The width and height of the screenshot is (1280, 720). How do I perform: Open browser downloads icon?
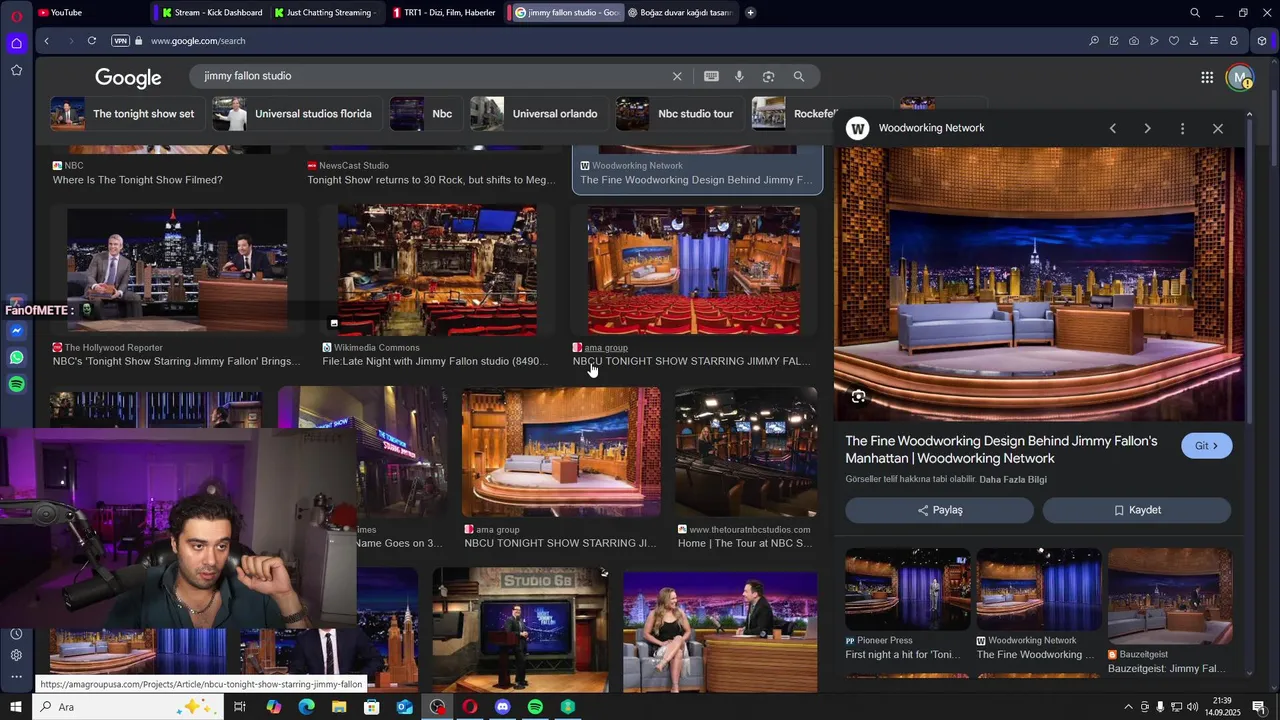pyautogui.click(x=1193, y=41)
